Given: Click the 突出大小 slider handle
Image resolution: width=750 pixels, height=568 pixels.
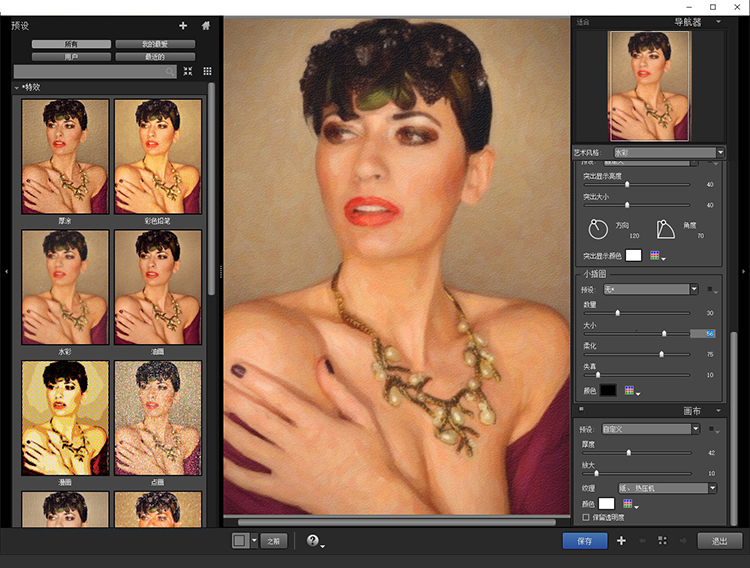Looking at the screenshot, I should tap(627, 205).
